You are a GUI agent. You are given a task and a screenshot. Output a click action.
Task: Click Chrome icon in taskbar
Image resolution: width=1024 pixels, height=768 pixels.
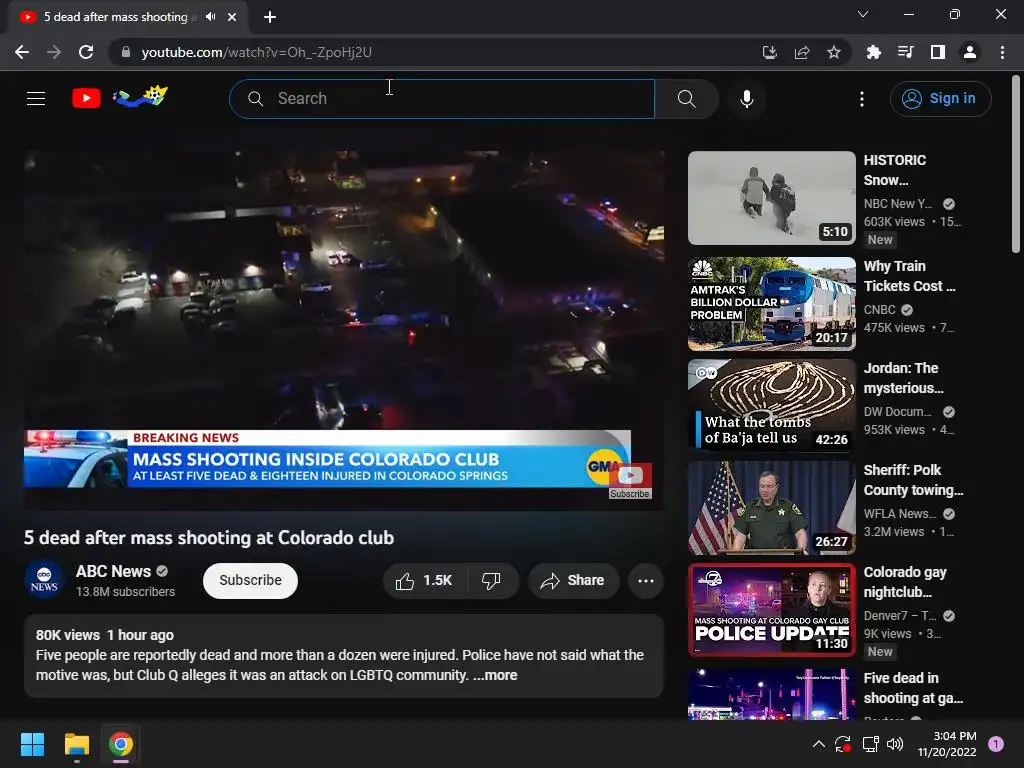tap(121, 744)
